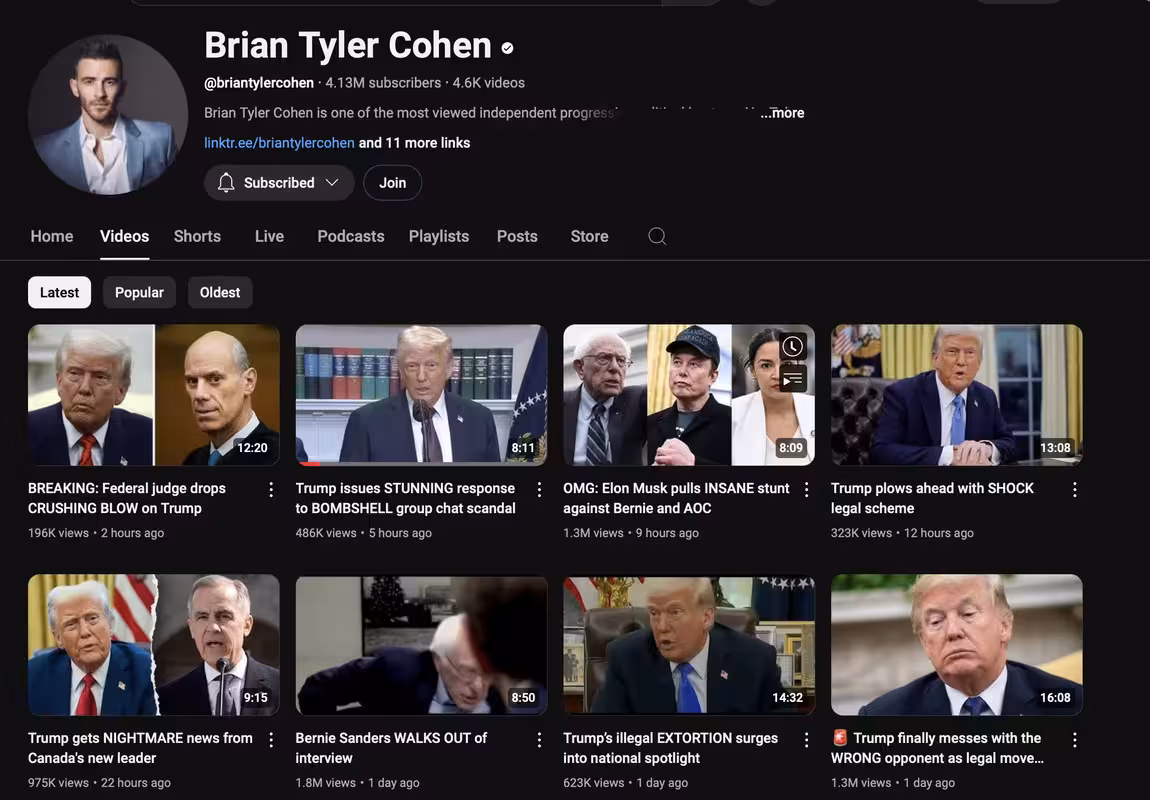Select the Latest sort chip
The width and height of the screenshot is (1150, 800).
[x=59, y=293]
